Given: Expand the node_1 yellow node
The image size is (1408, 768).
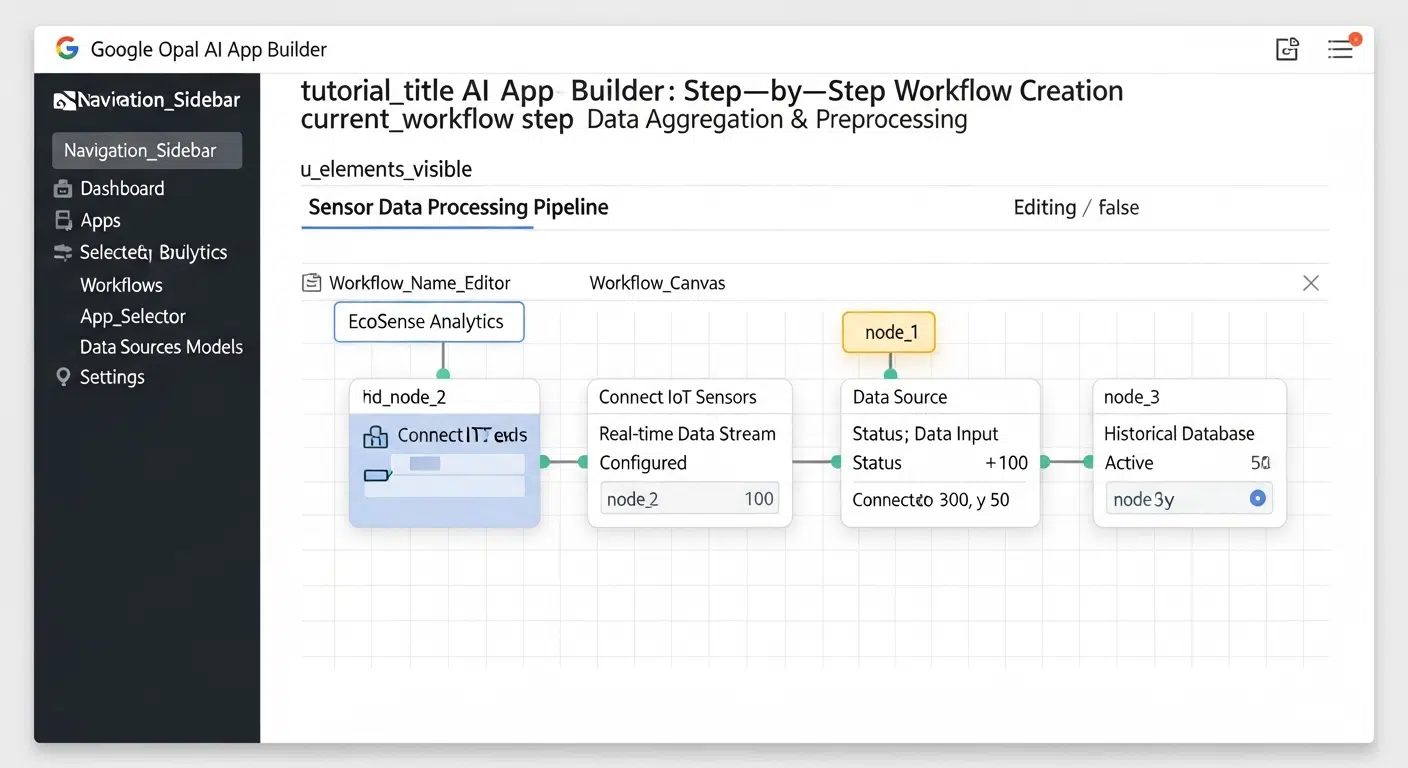Looking at the screenshot, I should tap(888, 331).
